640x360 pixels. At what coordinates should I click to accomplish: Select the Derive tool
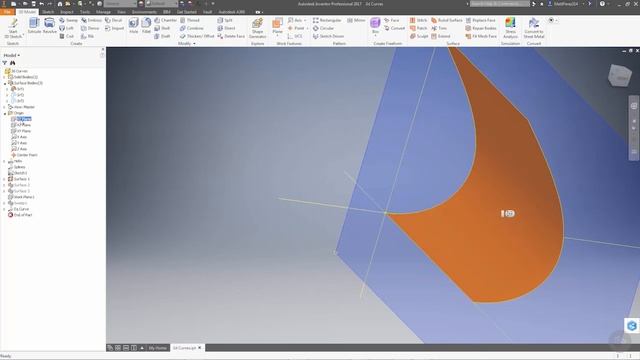90,28
